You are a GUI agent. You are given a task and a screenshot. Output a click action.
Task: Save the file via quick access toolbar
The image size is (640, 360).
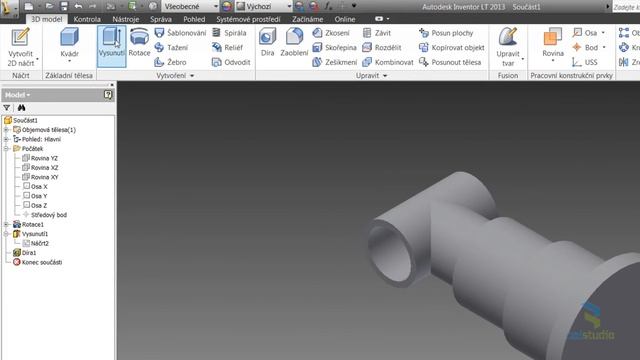(64, 6)
